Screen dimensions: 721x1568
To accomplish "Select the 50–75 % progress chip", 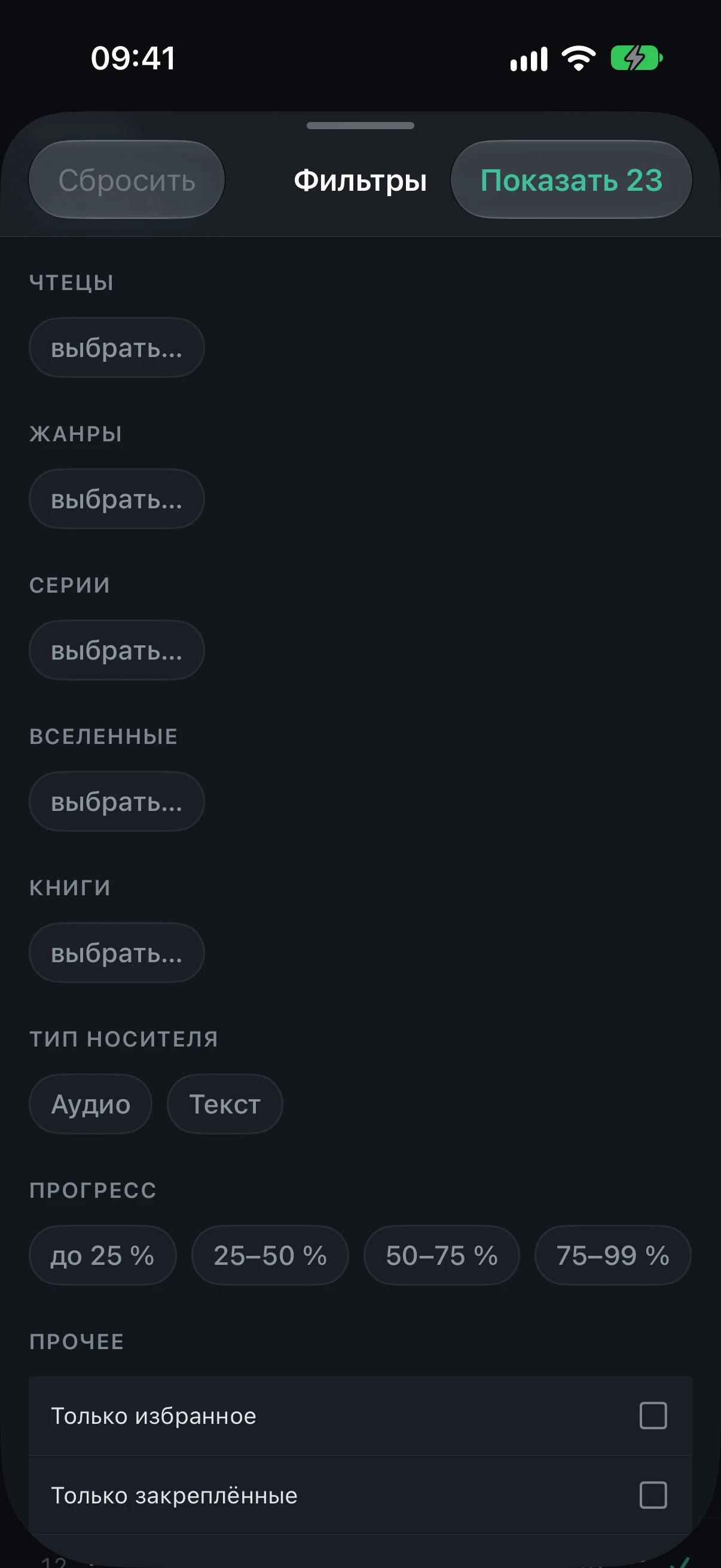I will point(442,1255).
